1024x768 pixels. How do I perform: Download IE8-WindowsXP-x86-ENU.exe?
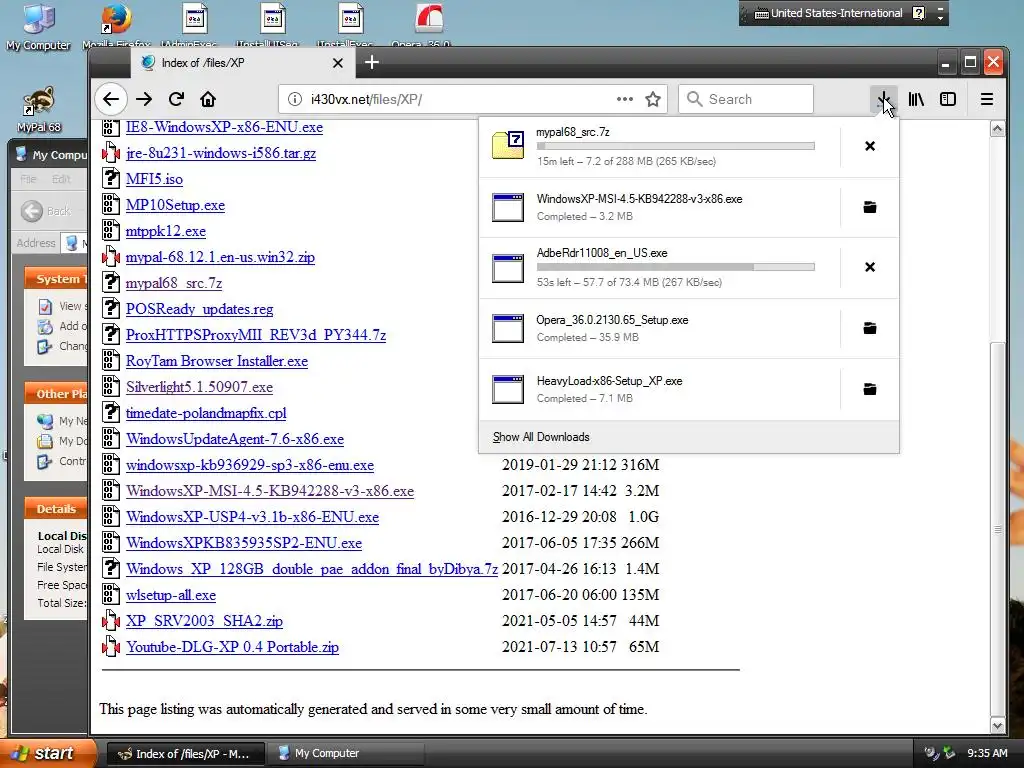click(224, 127)
